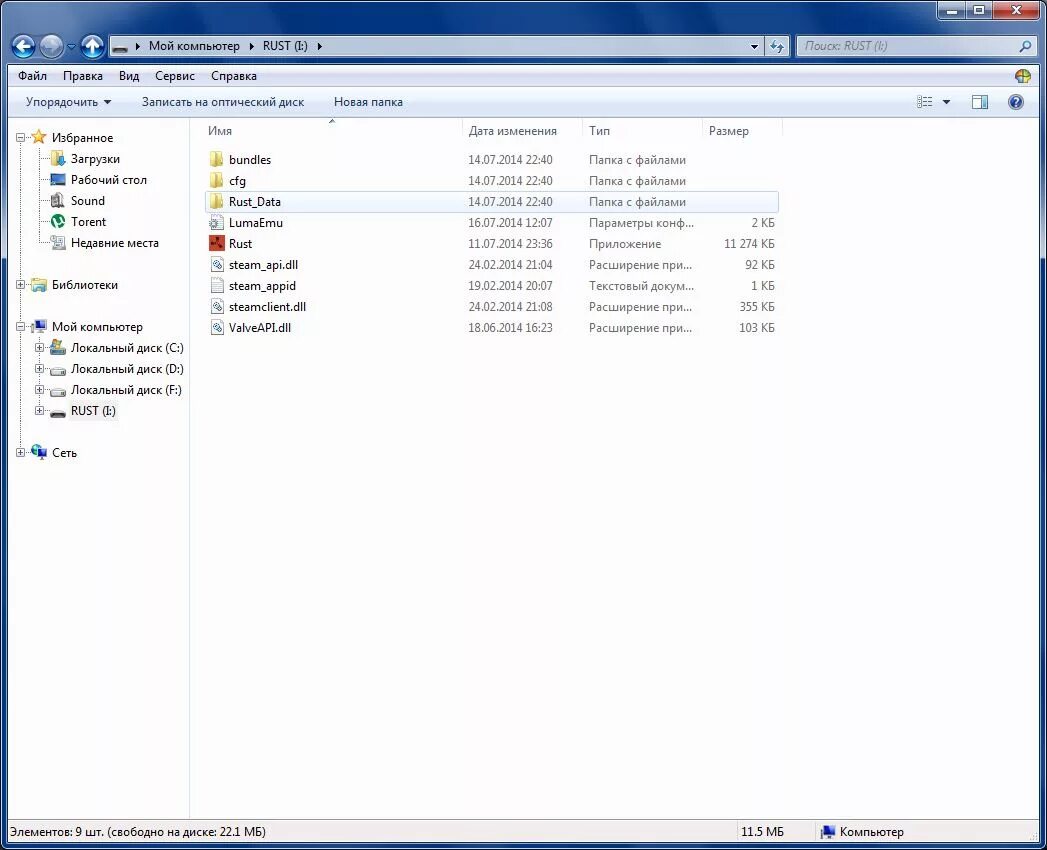Select Локальный диск (F:) drive
Viewport: 1047px width, 850px height.
coord(126,390)
